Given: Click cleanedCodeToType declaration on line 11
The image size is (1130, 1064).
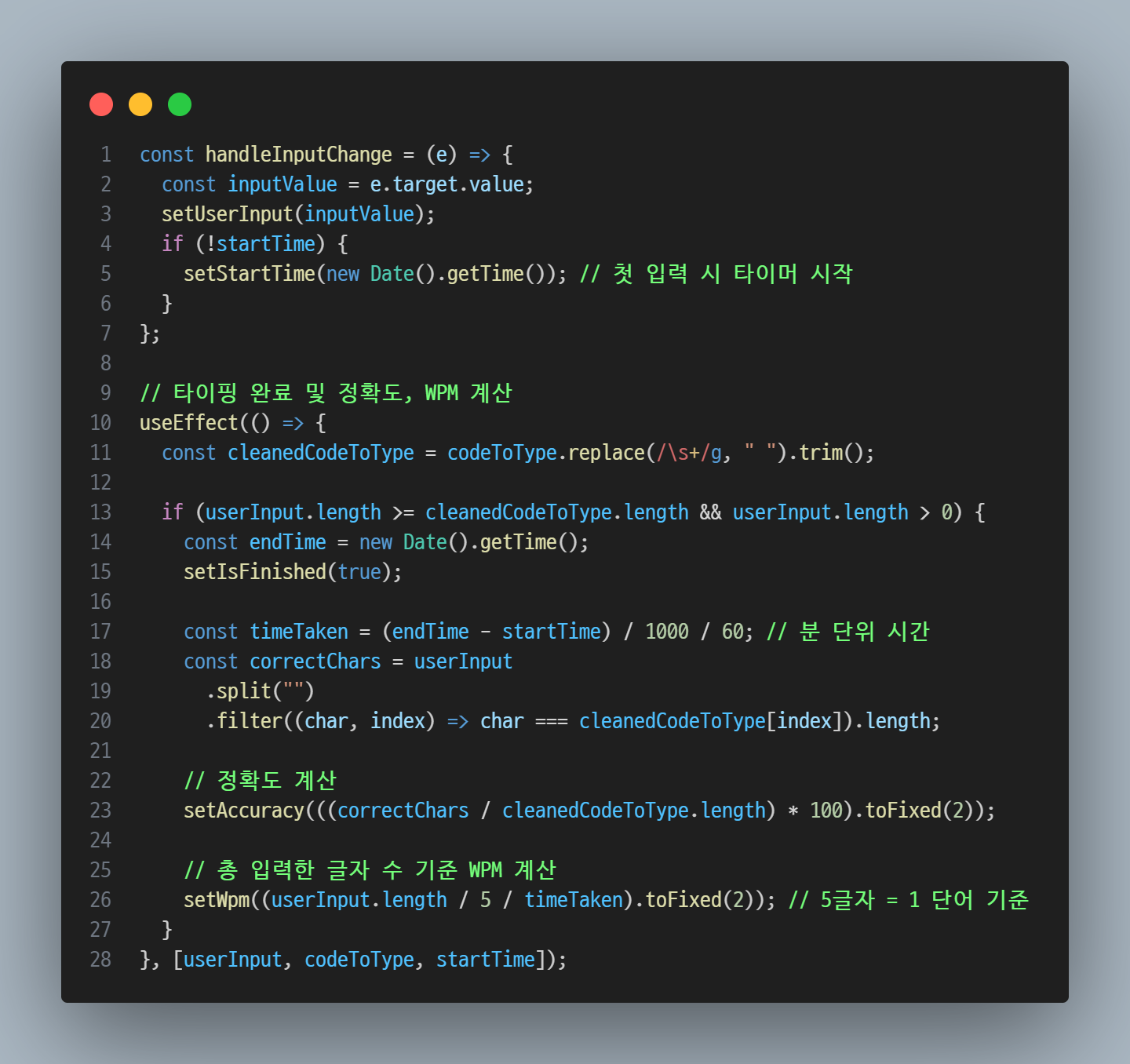Looking at the screenshot, I should pyautogui.click(x=321, y=453).
